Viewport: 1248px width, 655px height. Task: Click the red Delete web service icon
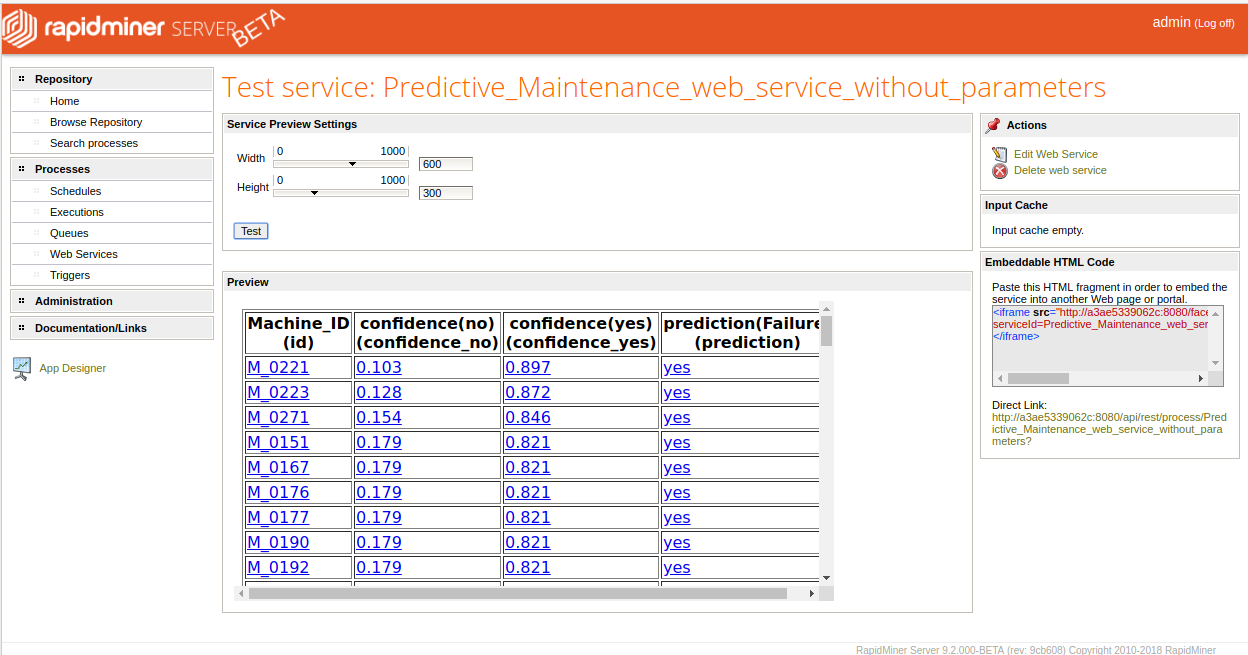click(x=999, y=171)
